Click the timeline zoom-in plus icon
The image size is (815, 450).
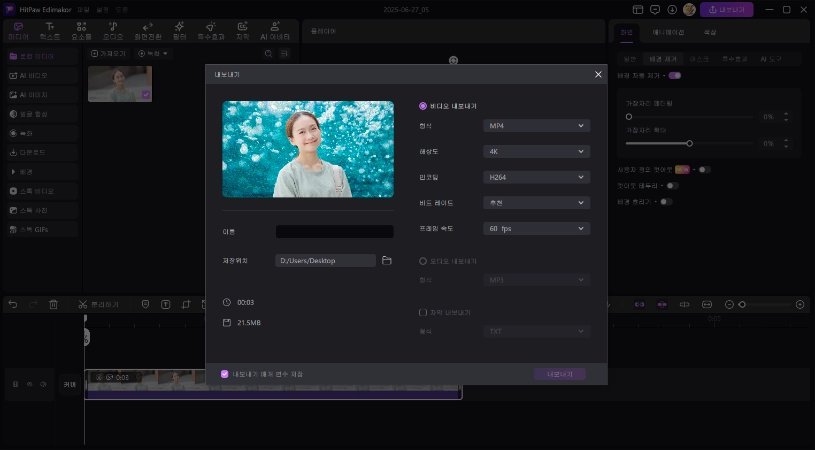[x=800, y=305]
